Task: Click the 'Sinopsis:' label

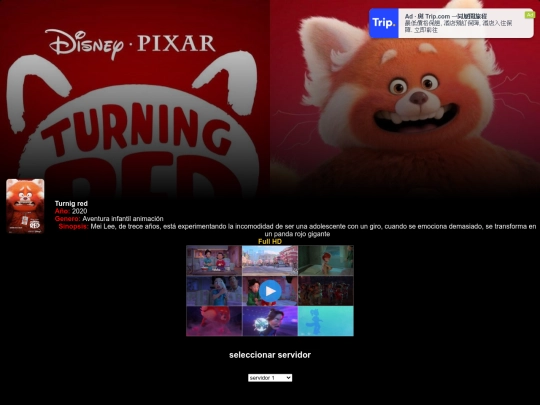Action: click(73, 226)
